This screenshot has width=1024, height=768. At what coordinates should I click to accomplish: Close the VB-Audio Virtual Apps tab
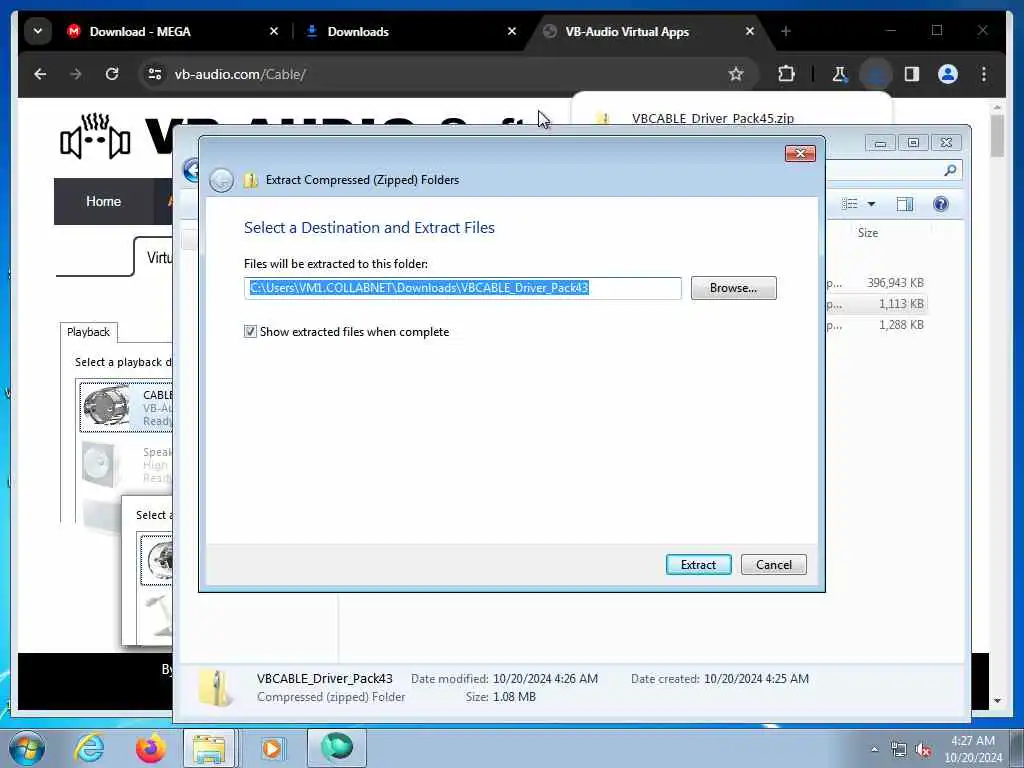750,31
